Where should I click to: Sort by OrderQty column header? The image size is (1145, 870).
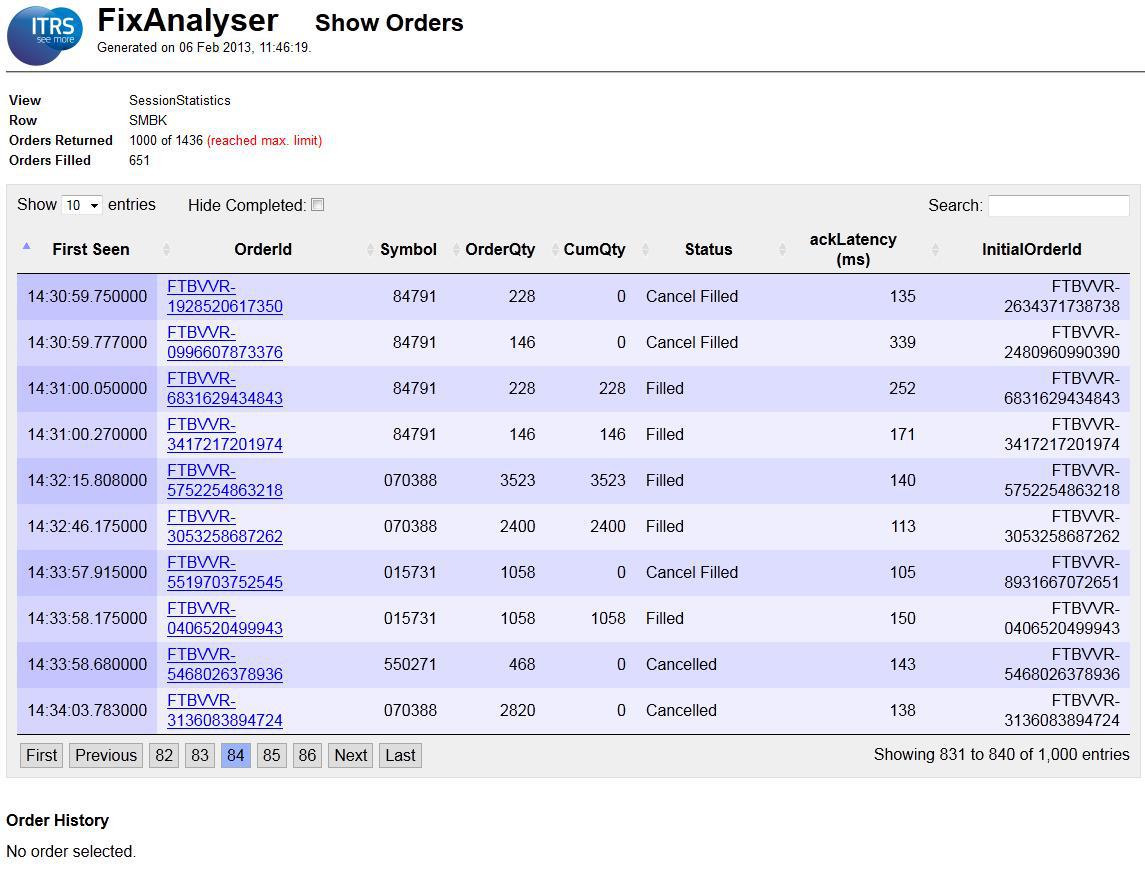click(x=500, y=250)
